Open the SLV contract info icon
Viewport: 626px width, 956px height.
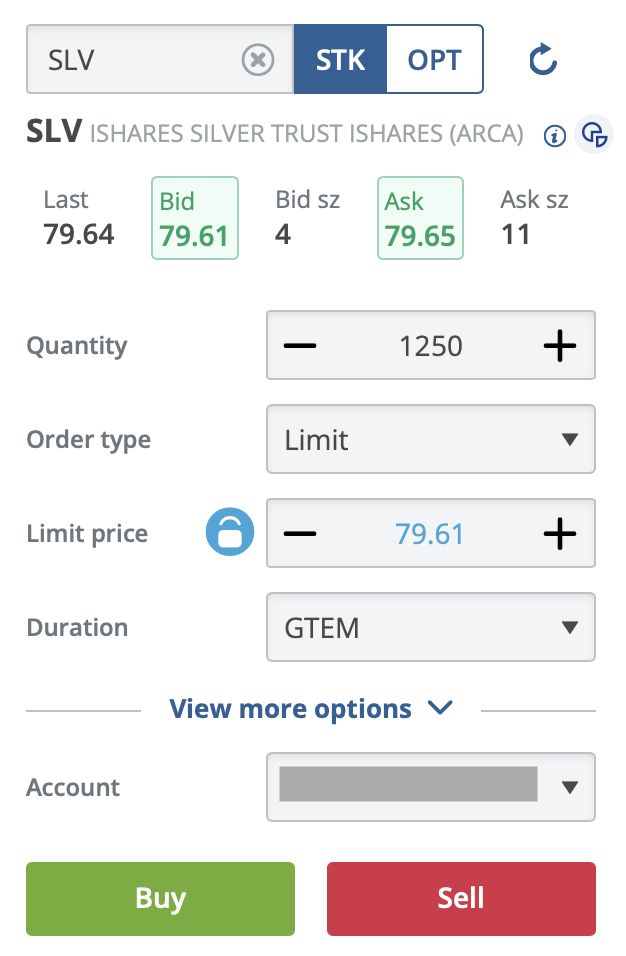554,135
